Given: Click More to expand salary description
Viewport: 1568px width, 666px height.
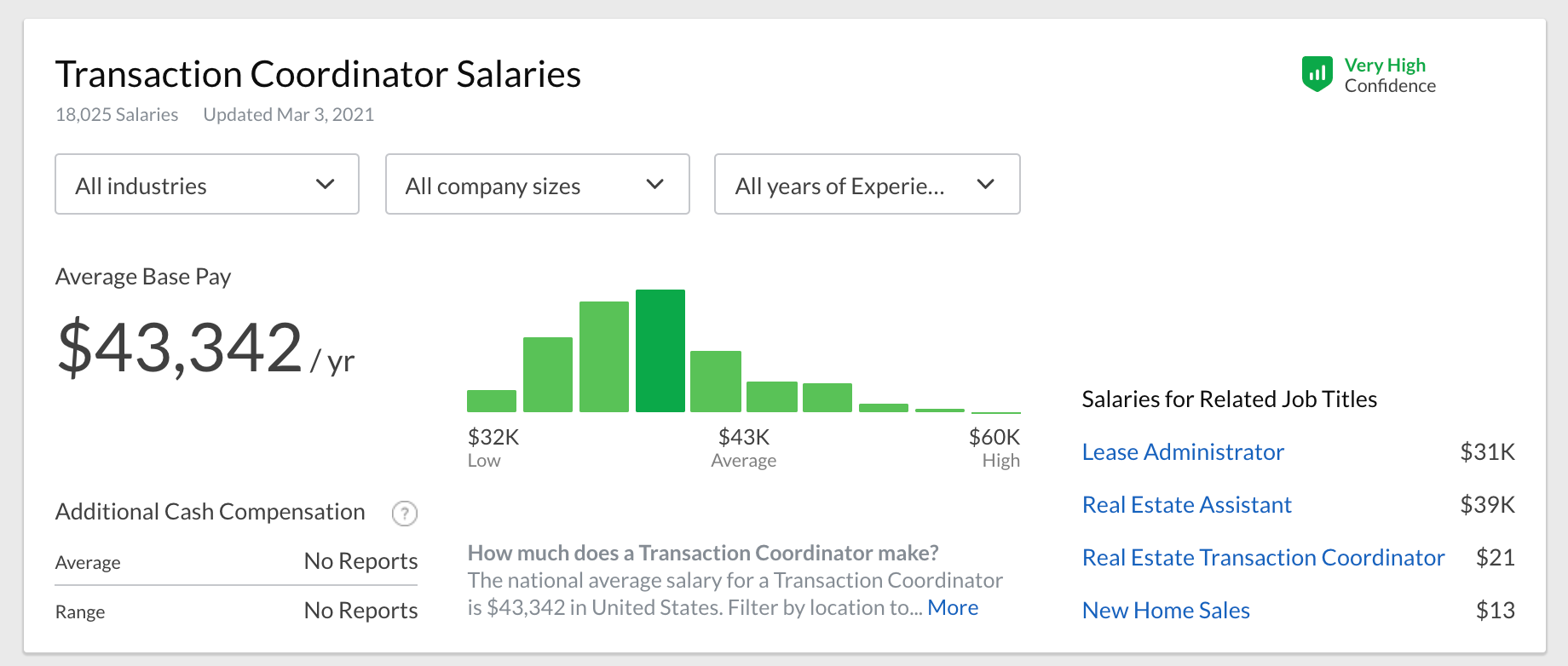Looking at the screenshot, I should pyautogui.click(x=953, y=607).
